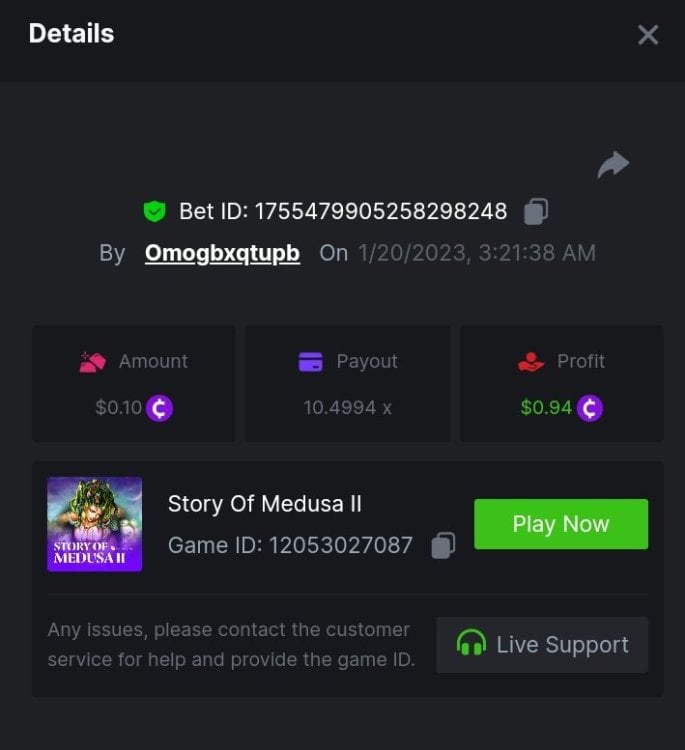This screenshot has width=685, height=750.
Task: Click the green $0.94 profit value
Action: click(x=546, y=408)
